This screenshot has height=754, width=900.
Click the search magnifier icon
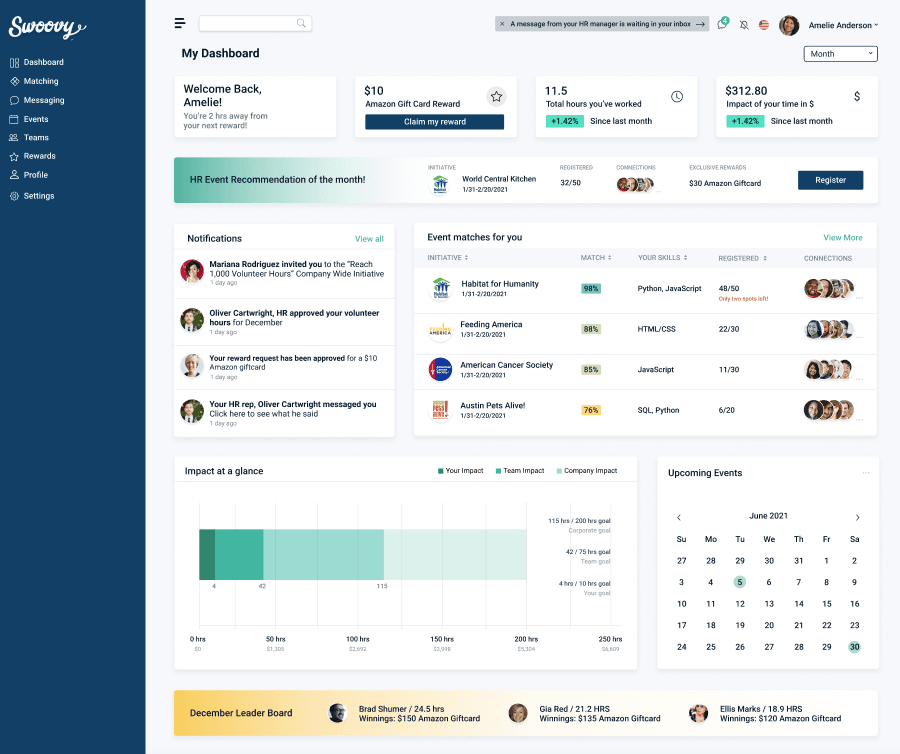[x=301, y=23]
